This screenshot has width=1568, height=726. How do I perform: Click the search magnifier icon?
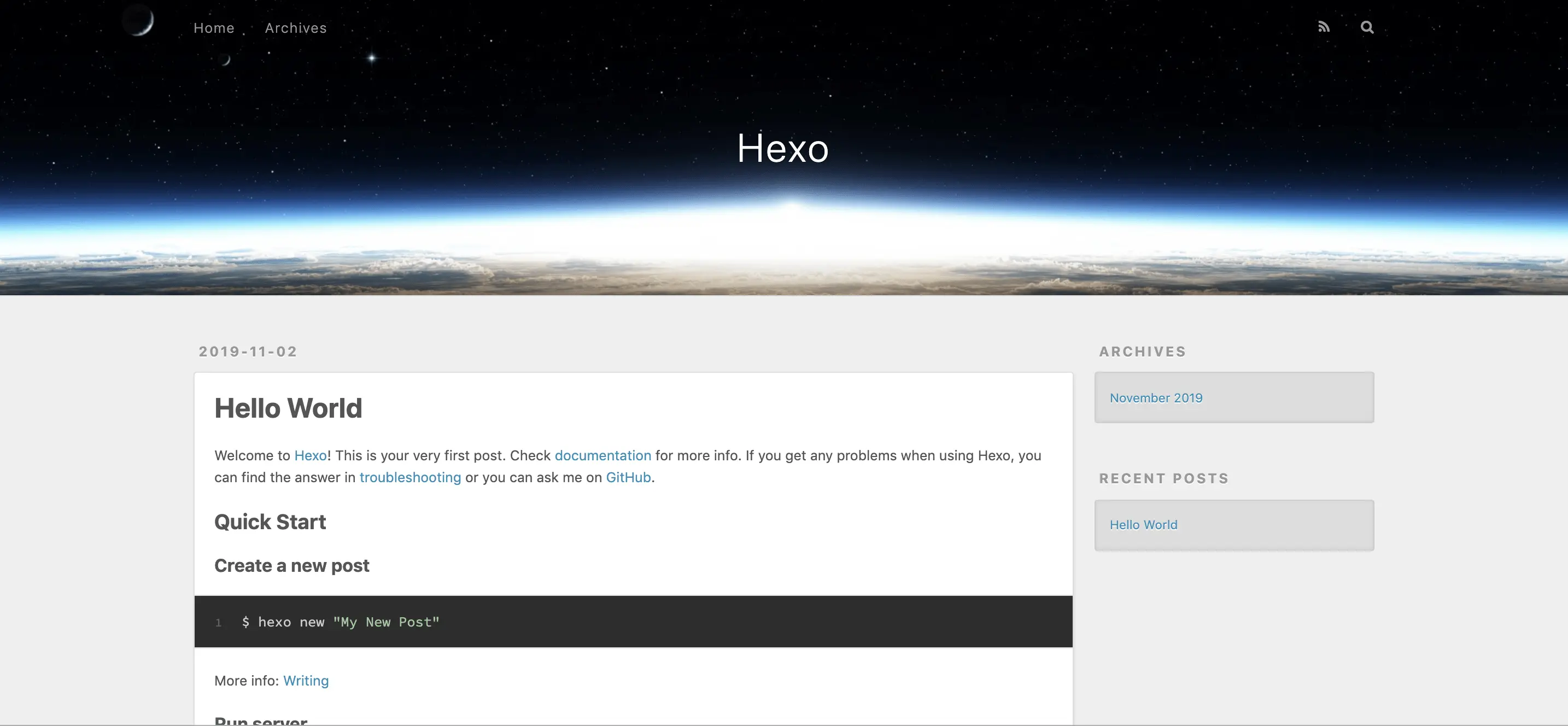(x=1367, y=27)
